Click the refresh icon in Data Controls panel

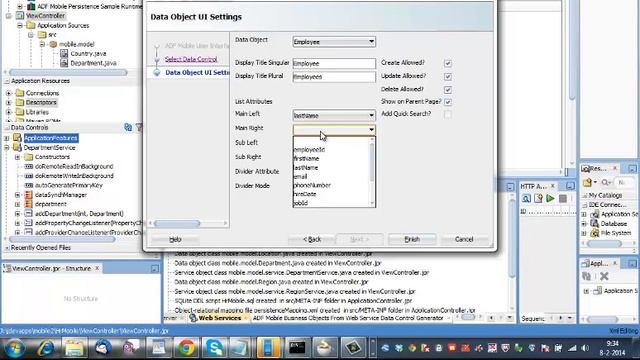pyautogui.click(x=128, y=128)
